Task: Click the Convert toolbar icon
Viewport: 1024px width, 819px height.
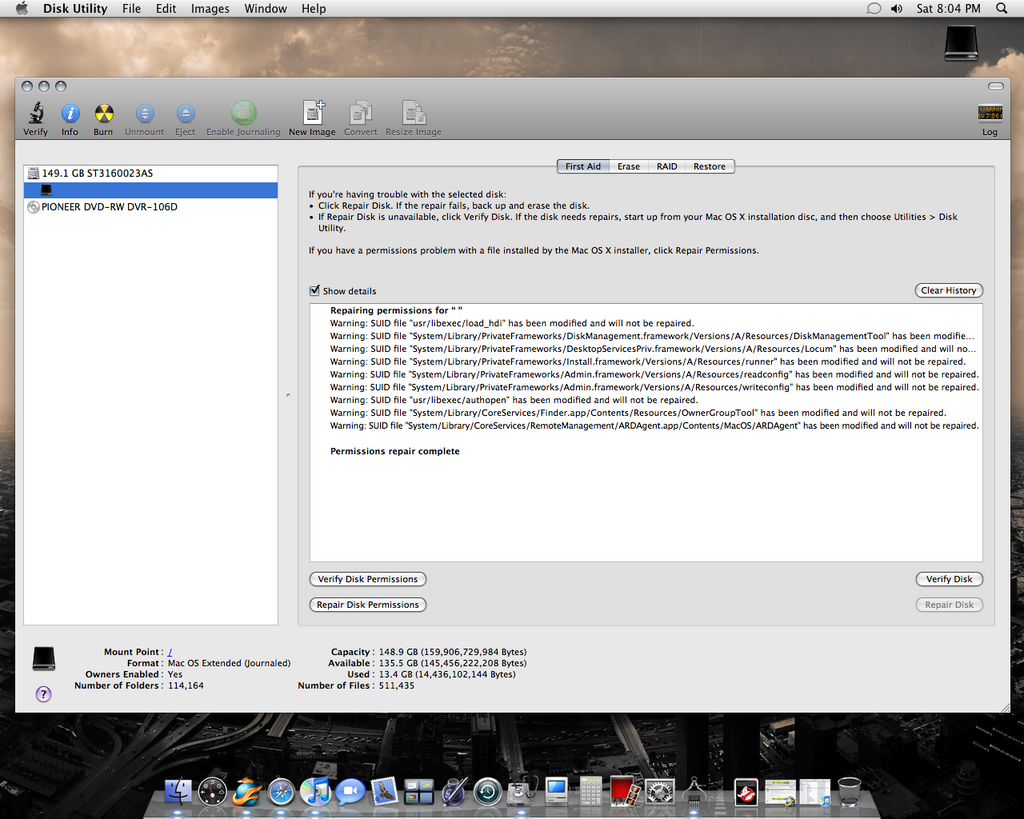Action: pyautogui.click(x=360, y=113)
